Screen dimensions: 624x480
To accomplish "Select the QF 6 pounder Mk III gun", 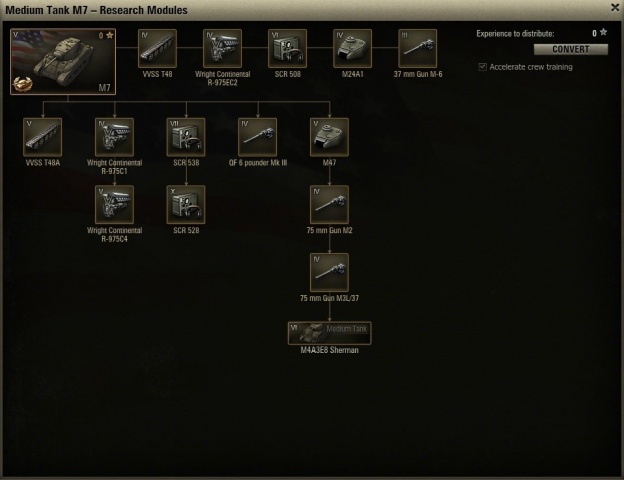I will [x=257, y=137].
